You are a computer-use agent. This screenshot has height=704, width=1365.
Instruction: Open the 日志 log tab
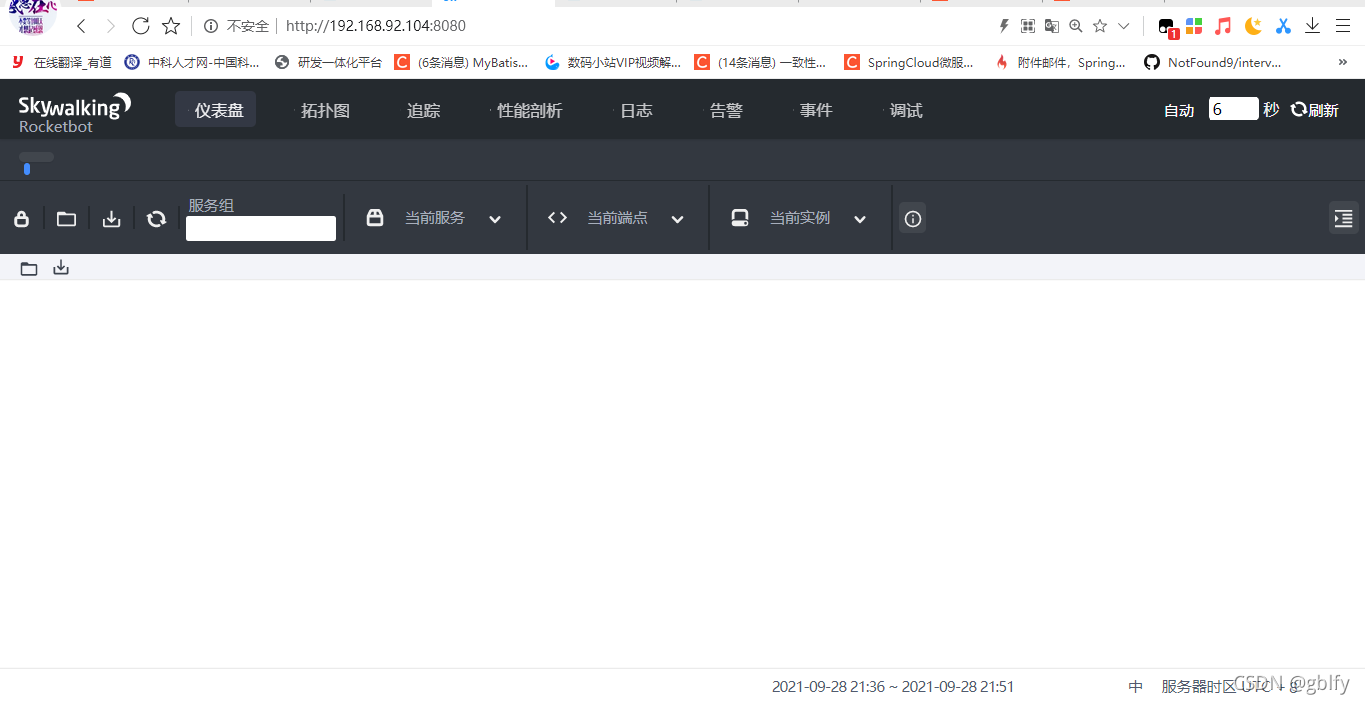coord(636,110)
